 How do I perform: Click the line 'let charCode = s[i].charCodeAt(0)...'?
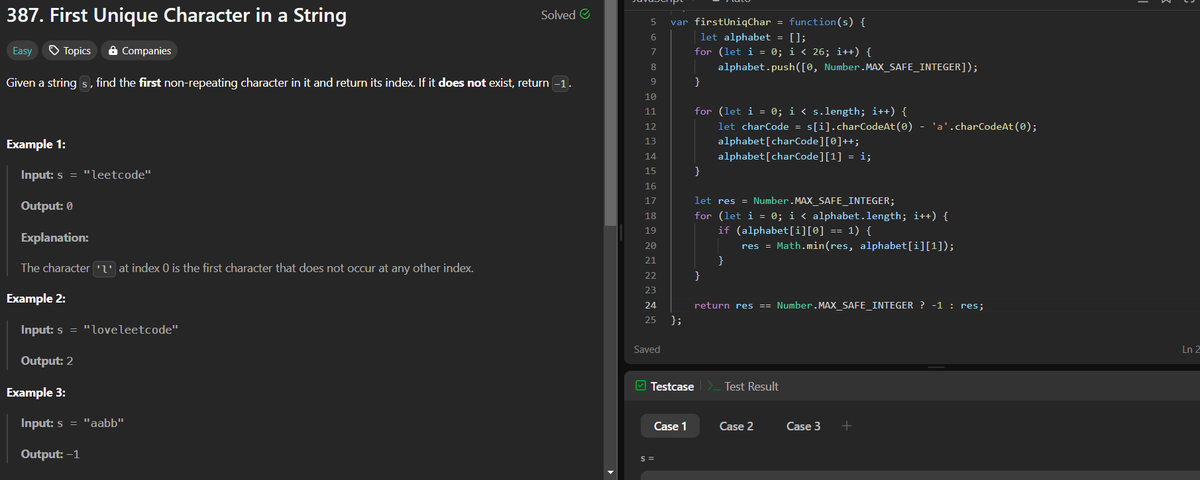(x=877, y=127)
